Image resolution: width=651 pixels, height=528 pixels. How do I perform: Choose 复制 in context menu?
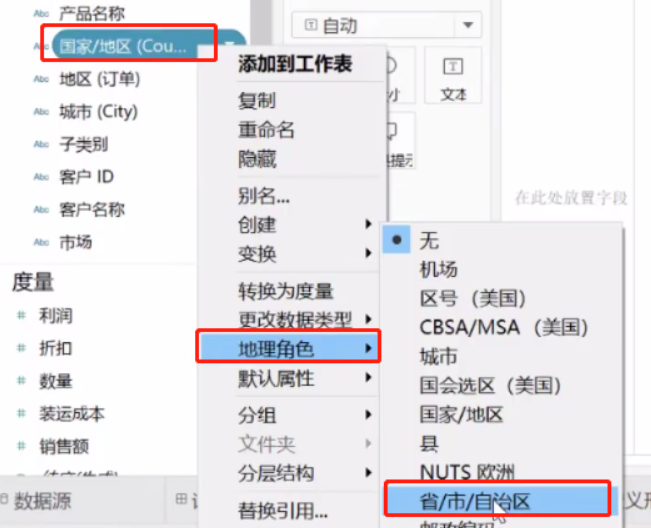[256, 100]
